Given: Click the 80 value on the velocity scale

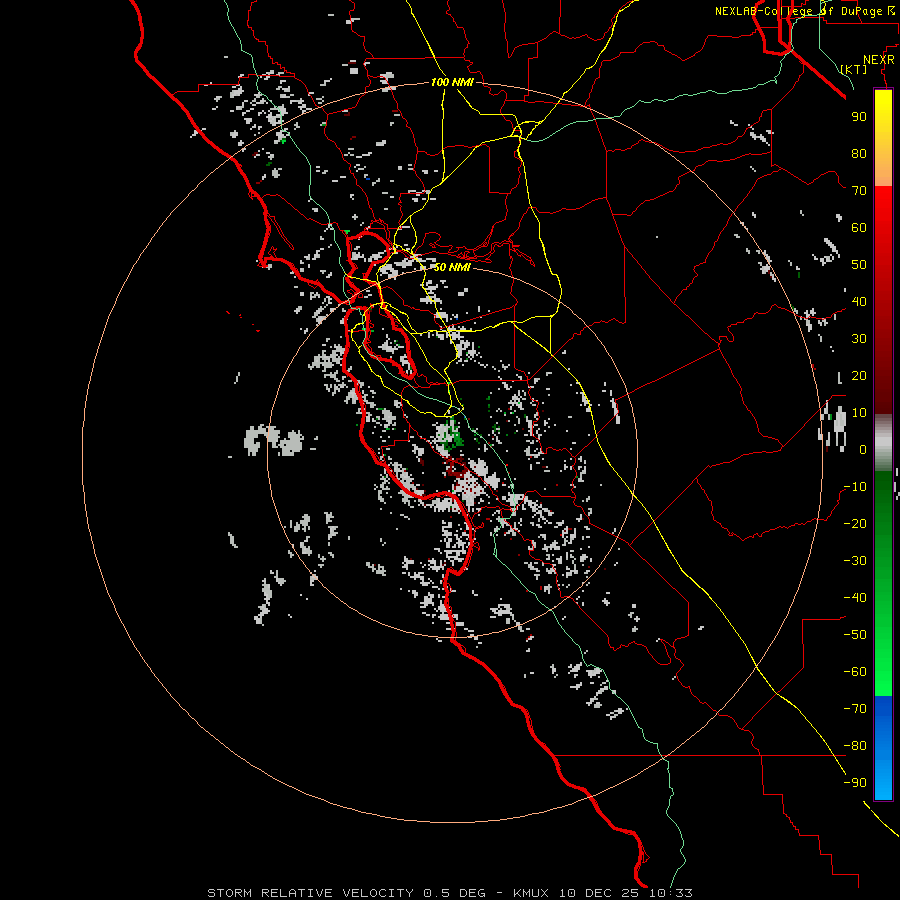Looking at the screenshot, I should click(859, 153).
